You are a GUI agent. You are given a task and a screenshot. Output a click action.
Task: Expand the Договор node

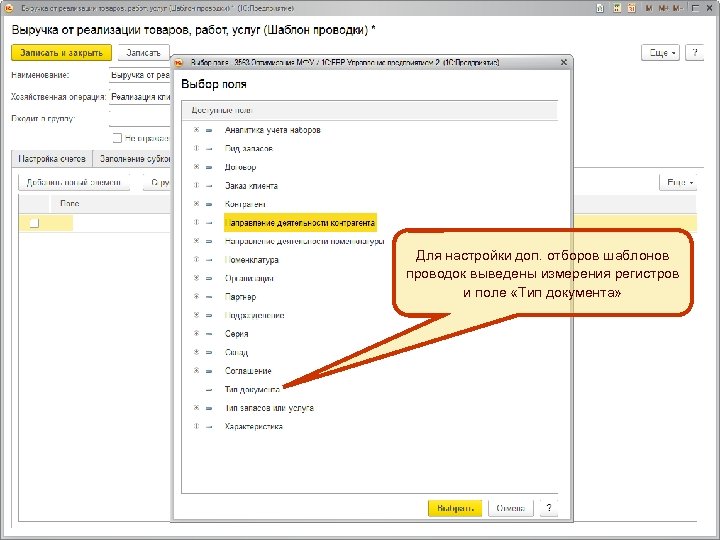tap(196, 167)
